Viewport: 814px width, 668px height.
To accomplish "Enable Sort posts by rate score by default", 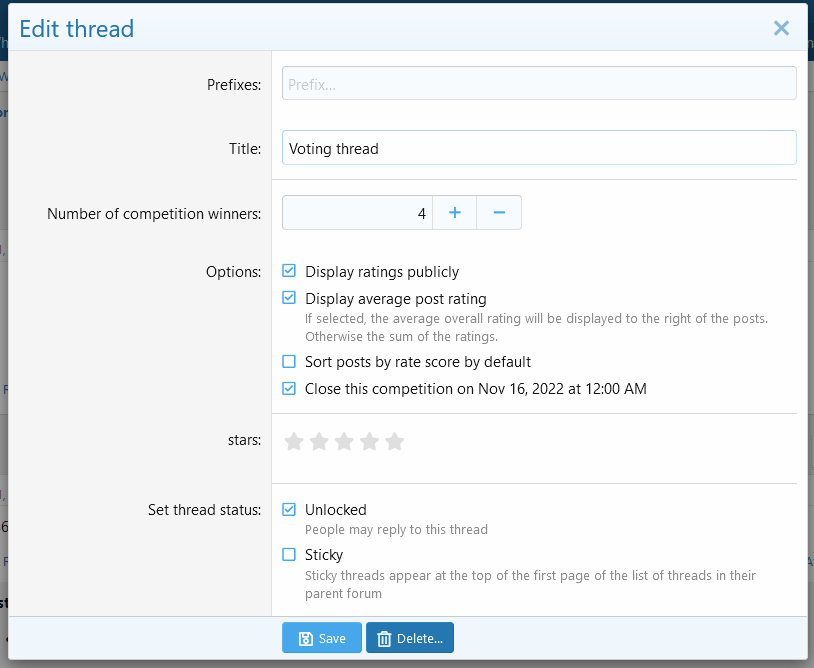I will pyautogui.click(x=289, y=361).
